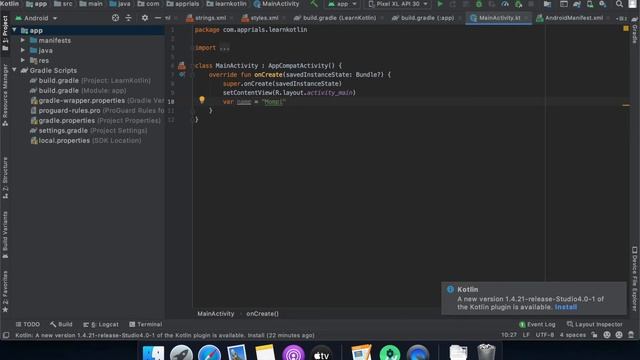Collapse the Gradle Scripts node
640x360 pixels.
[14, 70]
